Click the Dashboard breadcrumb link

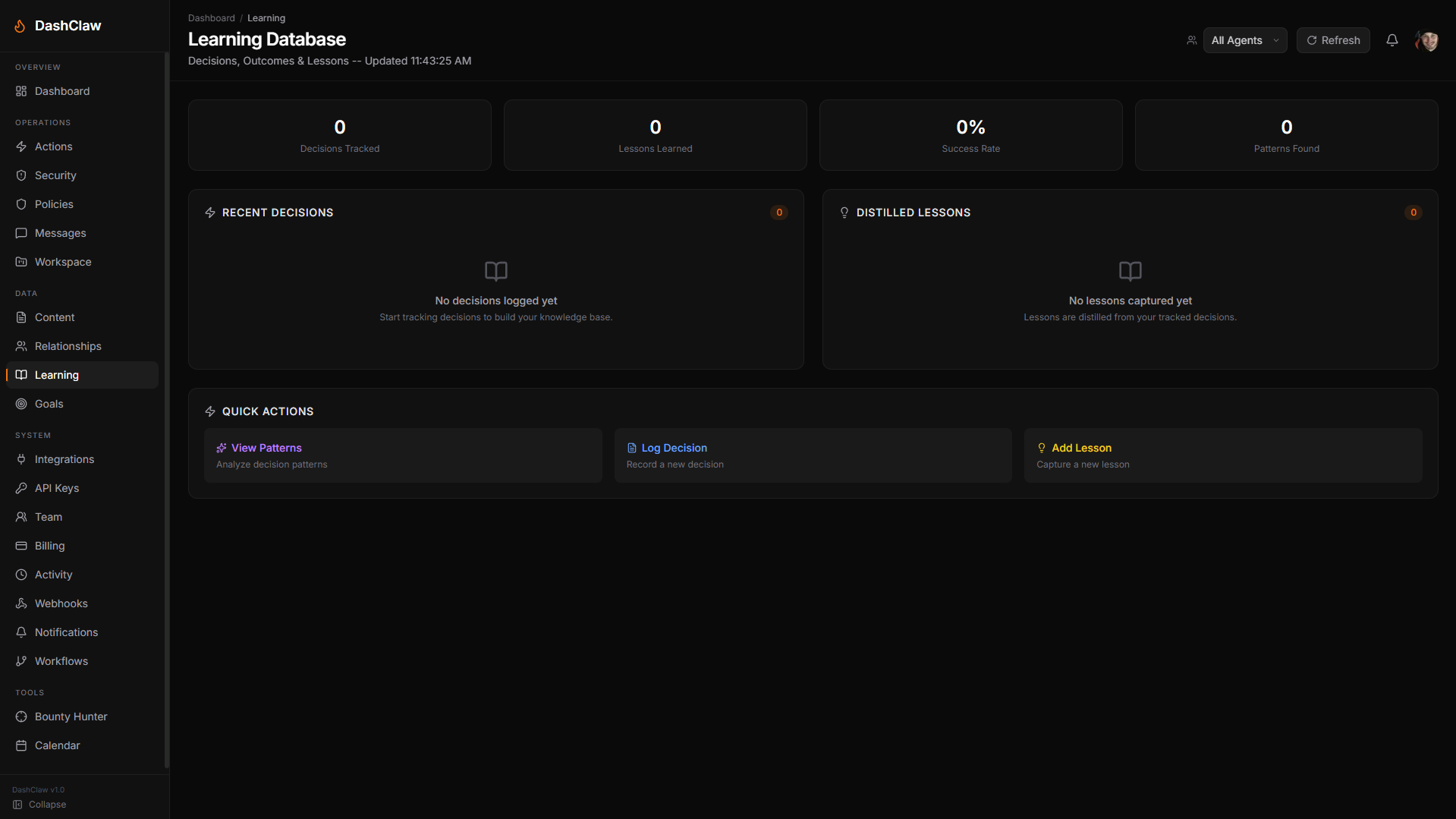point(211,18)
